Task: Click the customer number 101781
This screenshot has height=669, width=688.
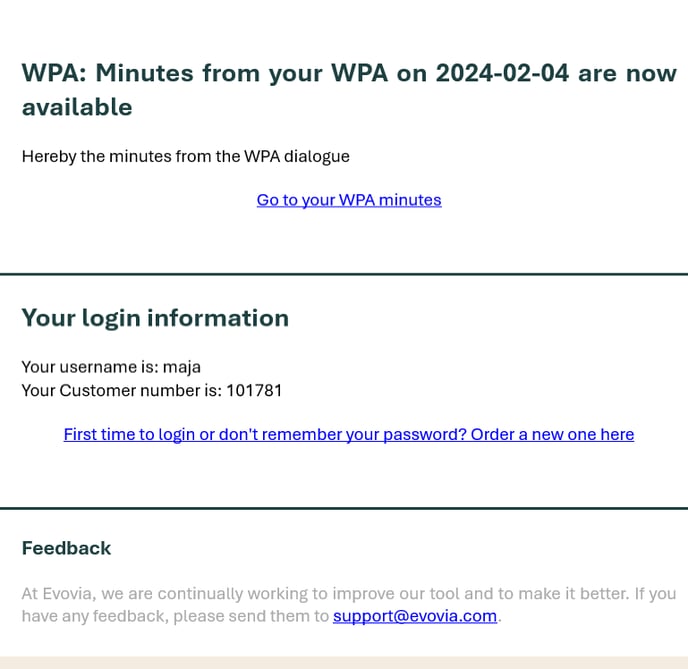Action: click(254, 390)
